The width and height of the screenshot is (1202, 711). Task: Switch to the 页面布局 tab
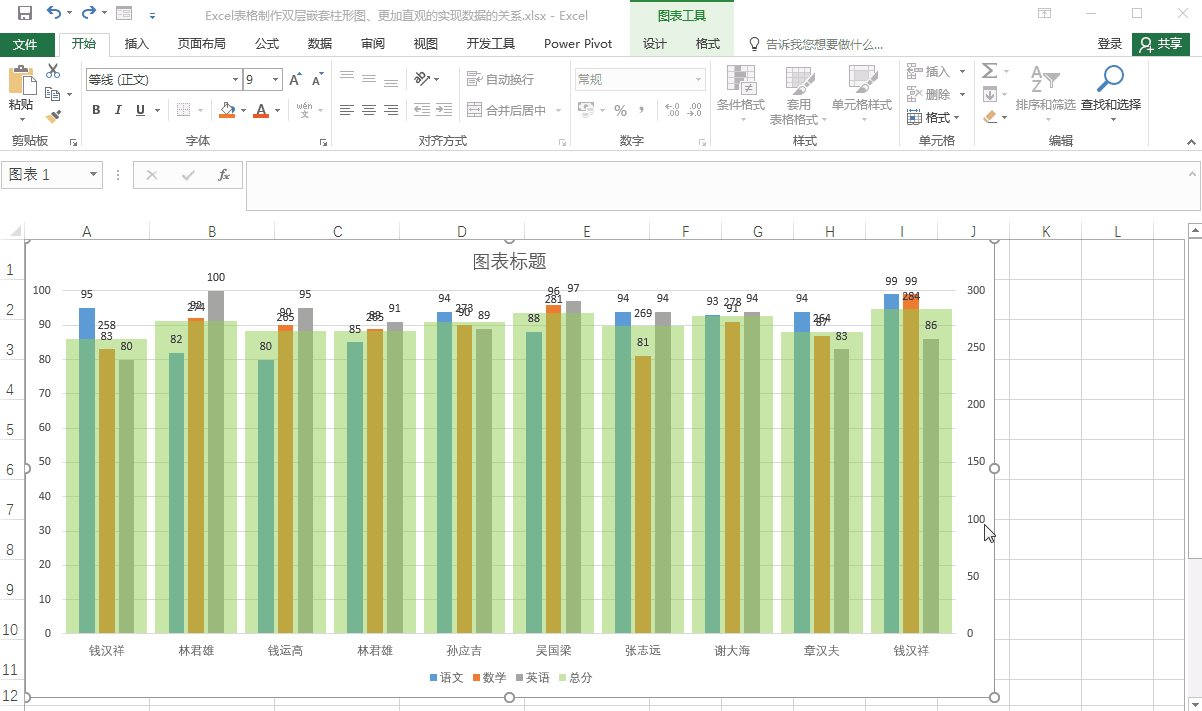point(202,44)
